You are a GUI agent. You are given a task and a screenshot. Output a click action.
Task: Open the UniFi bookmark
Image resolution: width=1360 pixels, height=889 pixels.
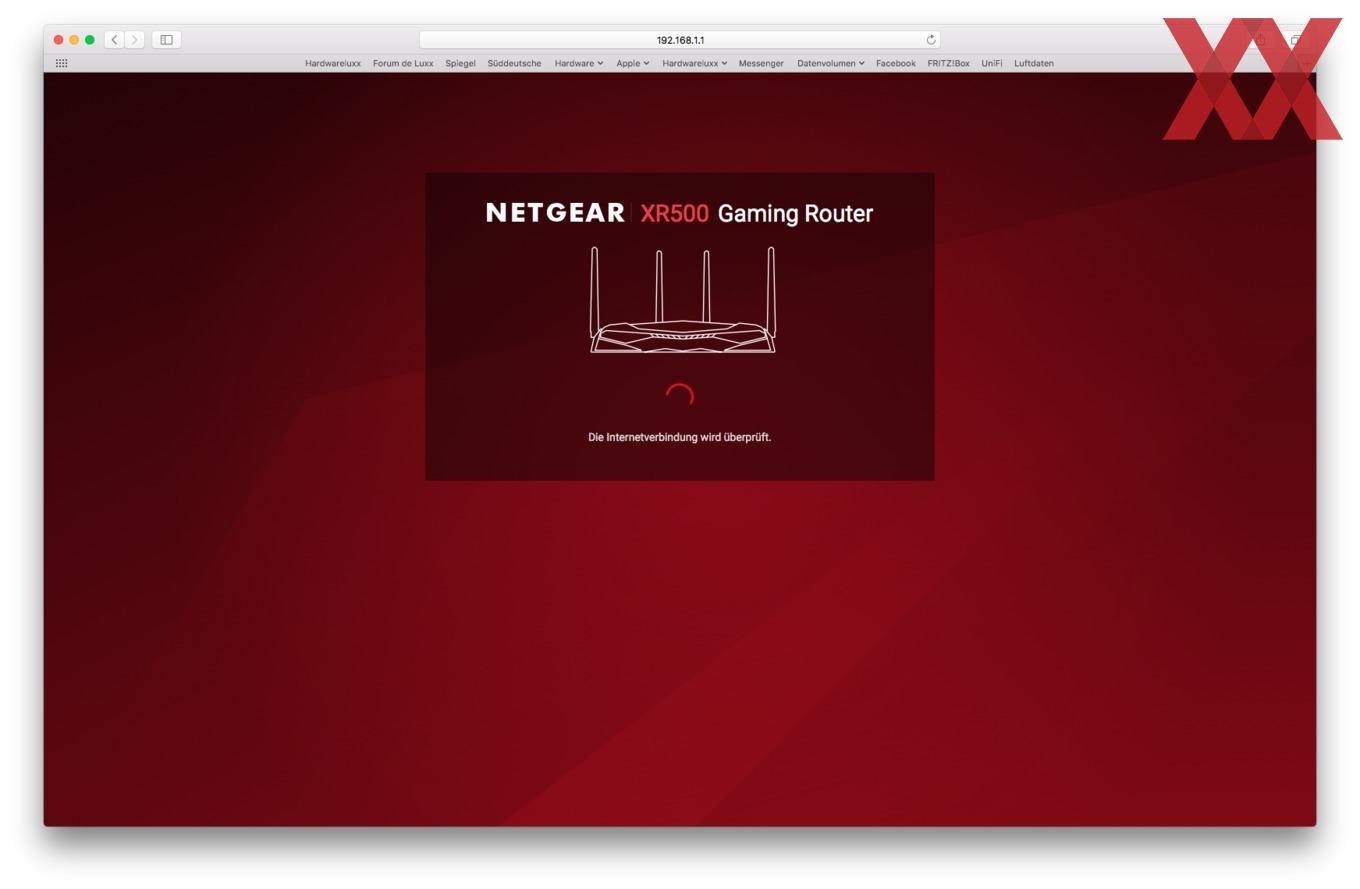tap(992, 63)
